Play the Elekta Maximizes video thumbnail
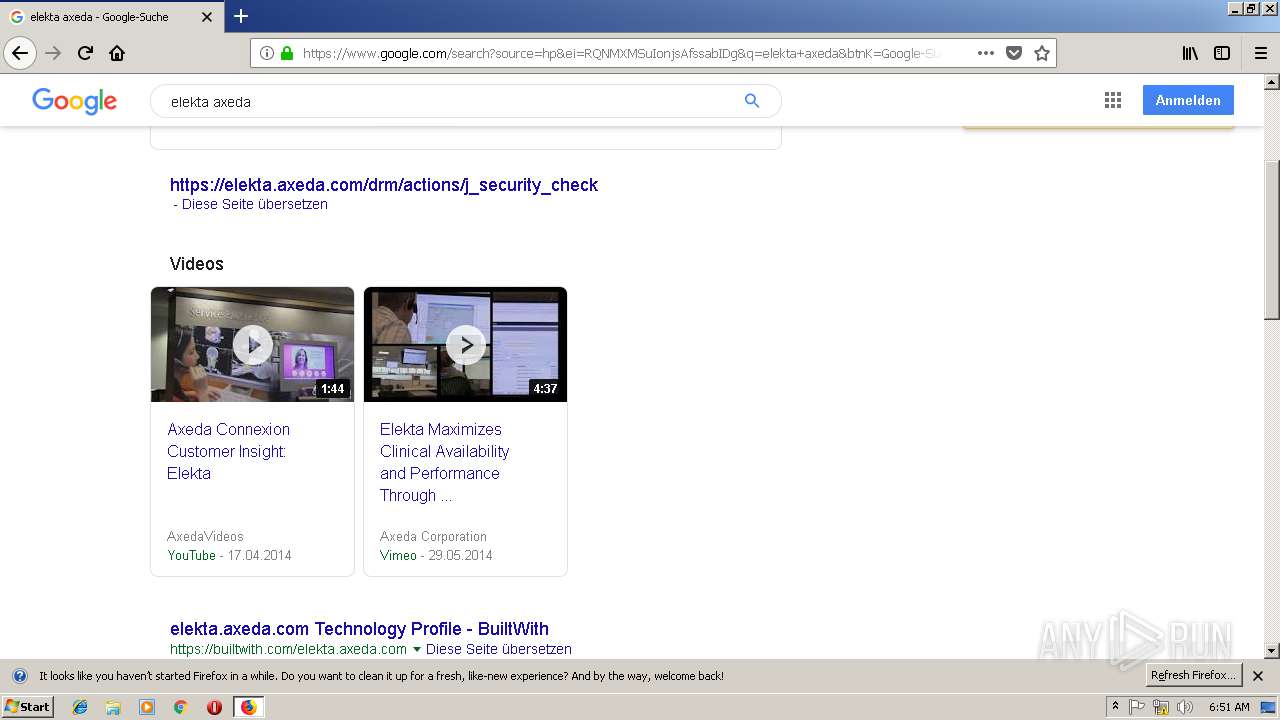The width and height of the screenshot is (1280, 720). (465, 344)
